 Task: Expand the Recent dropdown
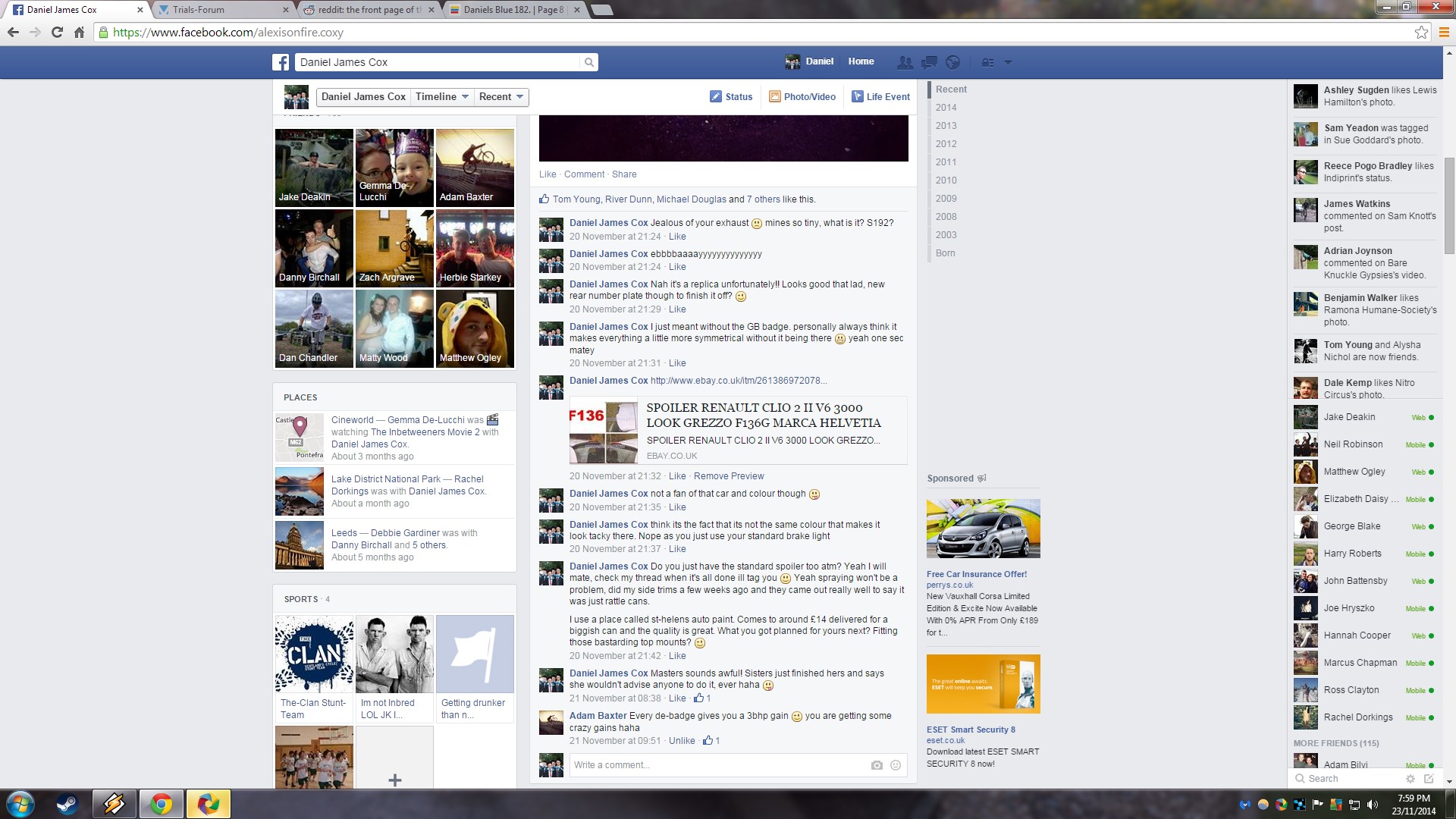(501, 96)
